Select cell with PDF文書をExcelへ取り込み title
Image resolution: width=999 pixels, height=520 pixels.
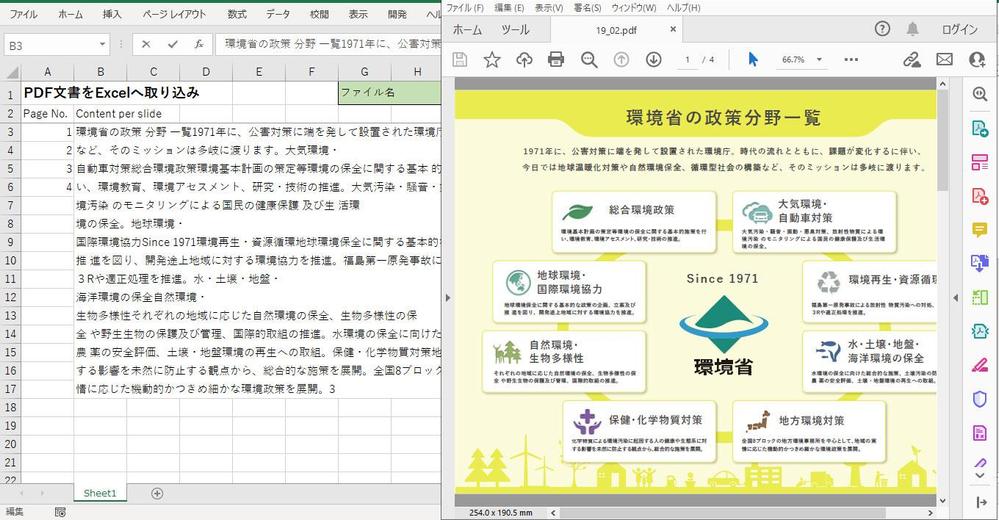(111, 93)
